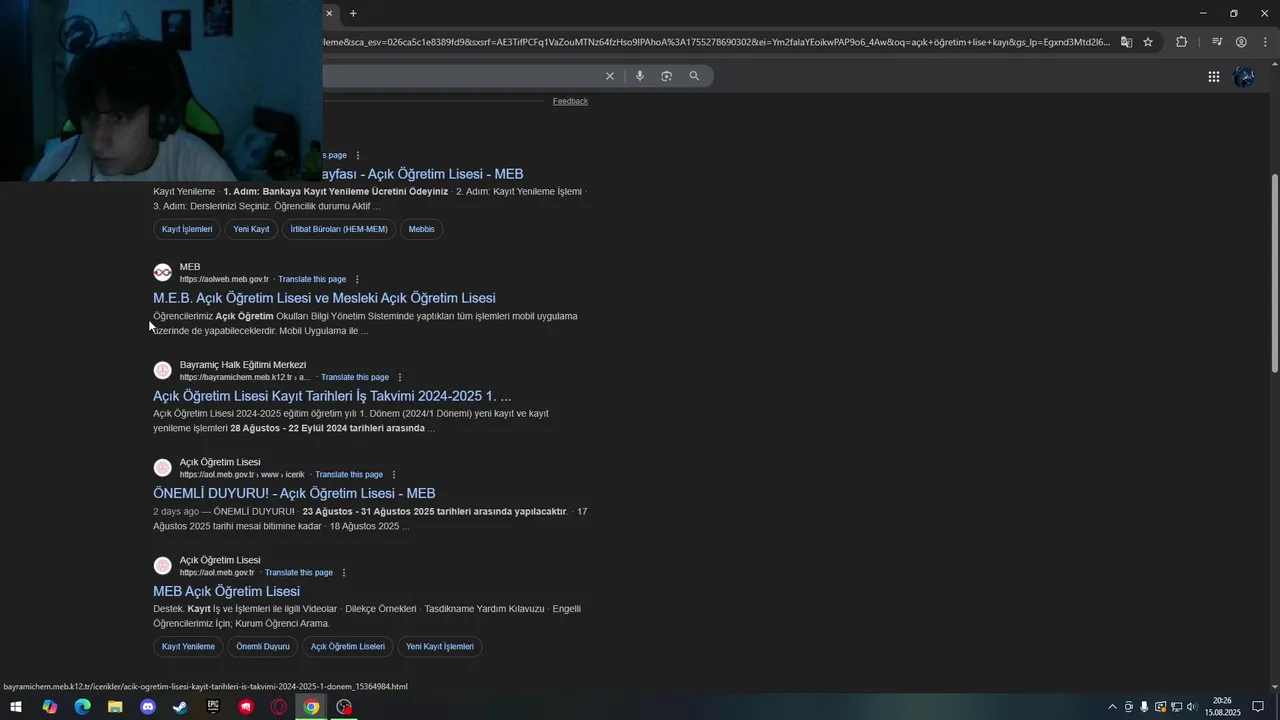Viewport: 1280px width, 720px height.
Task: Open the Windows notification center
Action: (1258, 707)
